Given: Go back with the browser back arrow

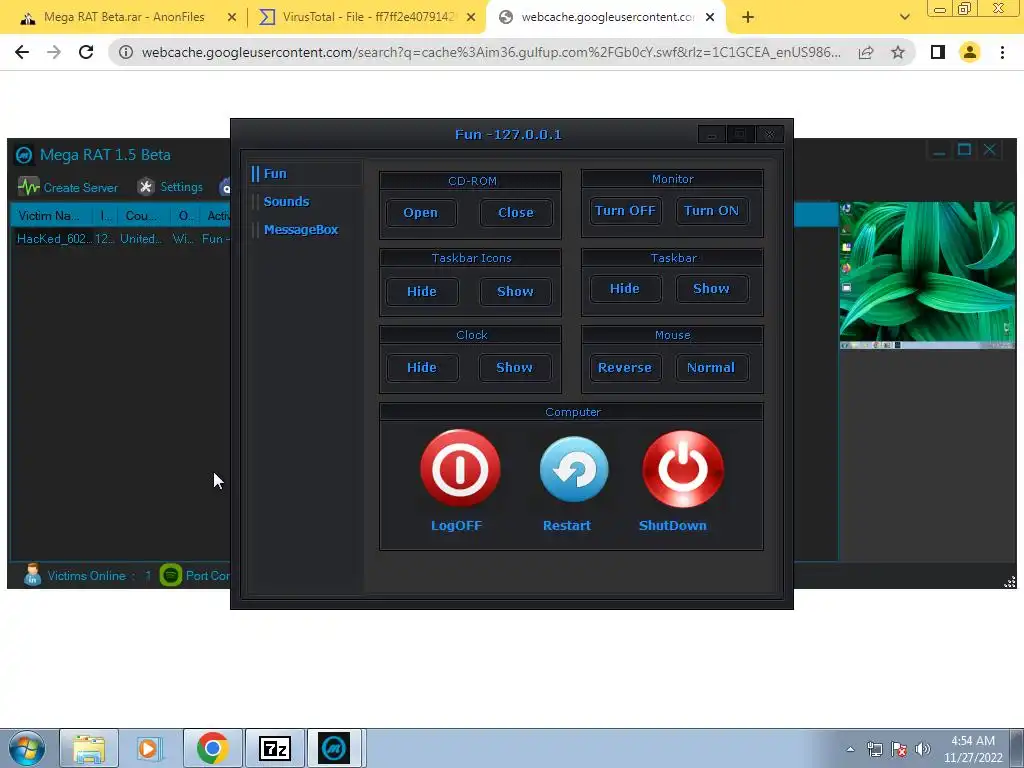Looking at the screenshot, I should pyautogui.click(x=22, y=52).
